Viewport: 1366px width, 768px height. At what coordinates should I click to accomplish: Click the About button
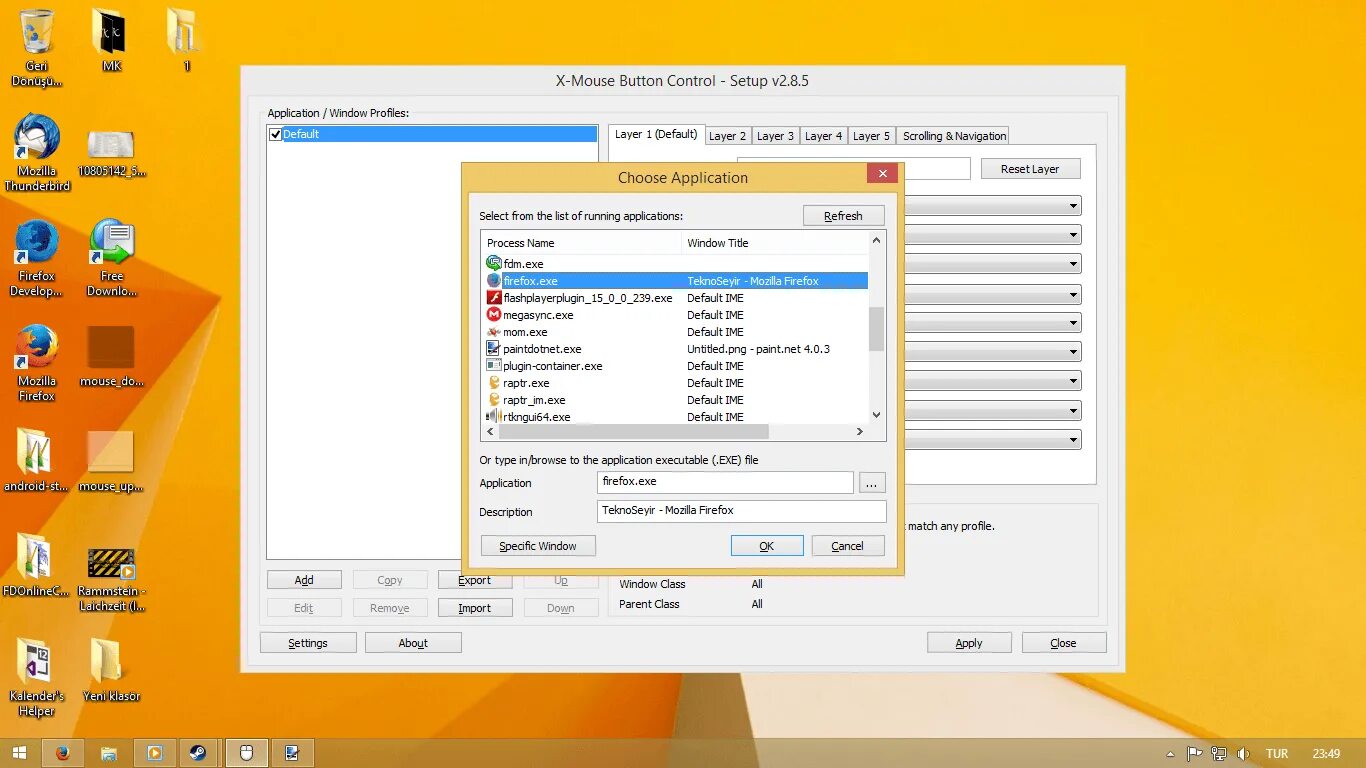point(413,643)
